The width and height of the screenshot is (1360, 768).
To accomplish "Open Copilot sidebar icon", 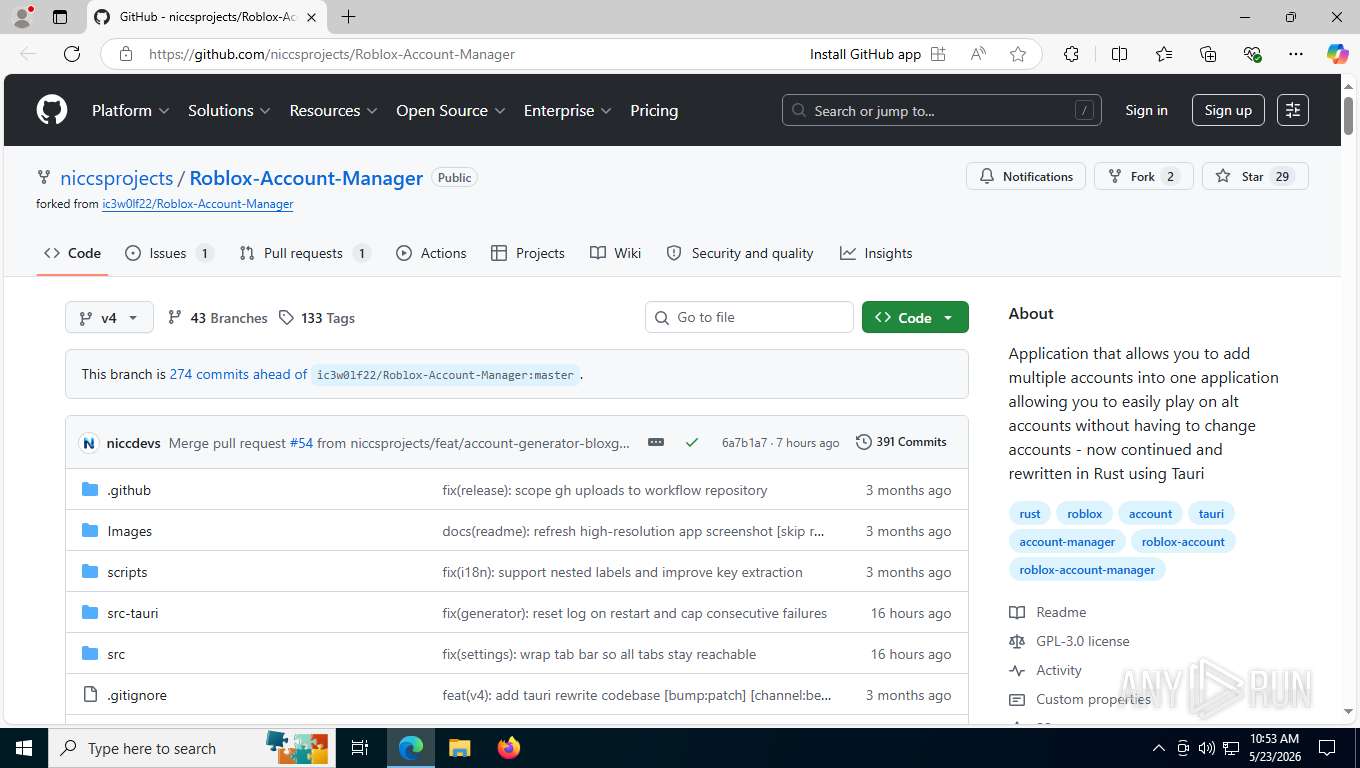I will tap(1338, 54).
